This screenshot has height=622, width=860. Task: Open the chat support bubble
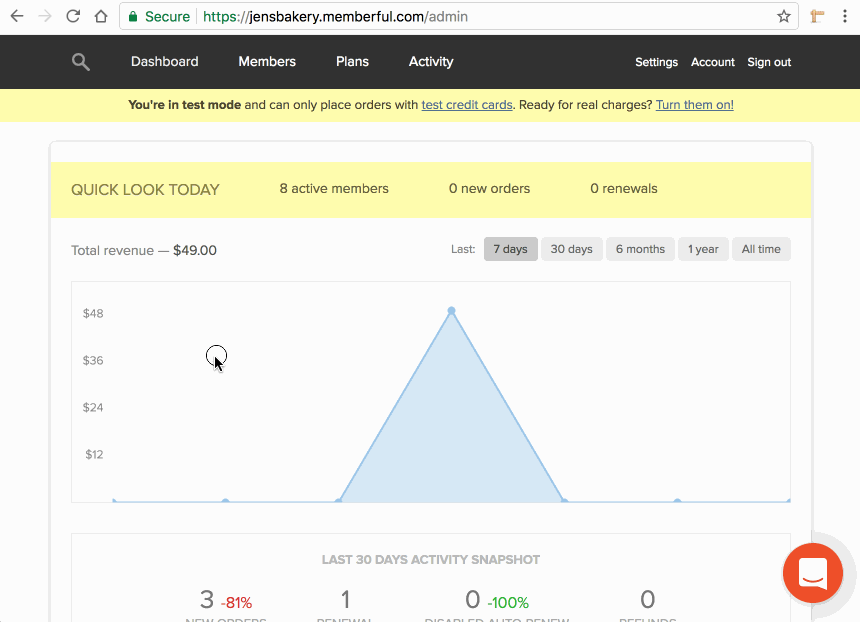(812, 573)
